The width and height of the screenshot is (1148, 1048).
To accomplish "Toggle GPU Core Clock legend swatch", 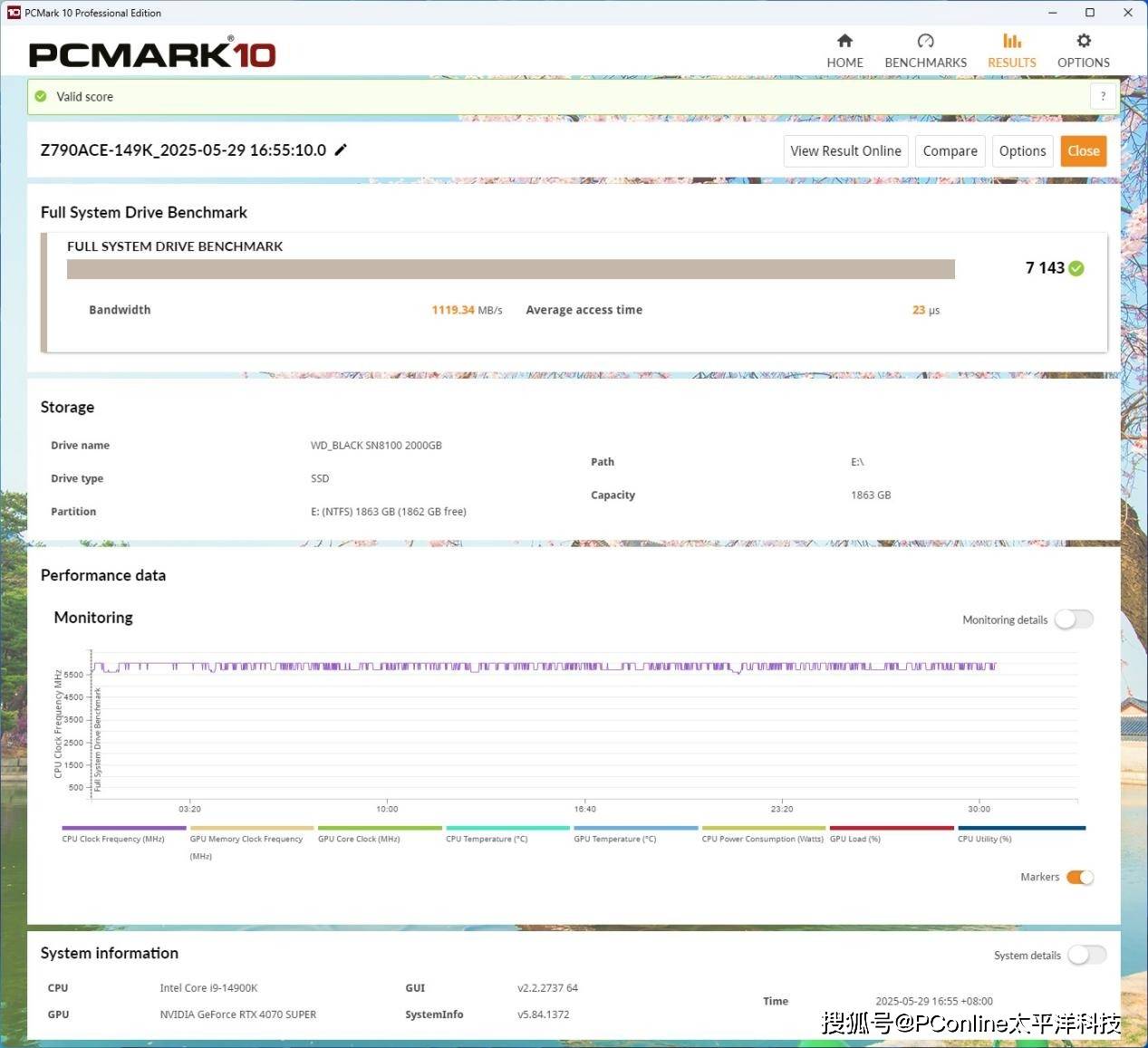I will tap(380, 828).
